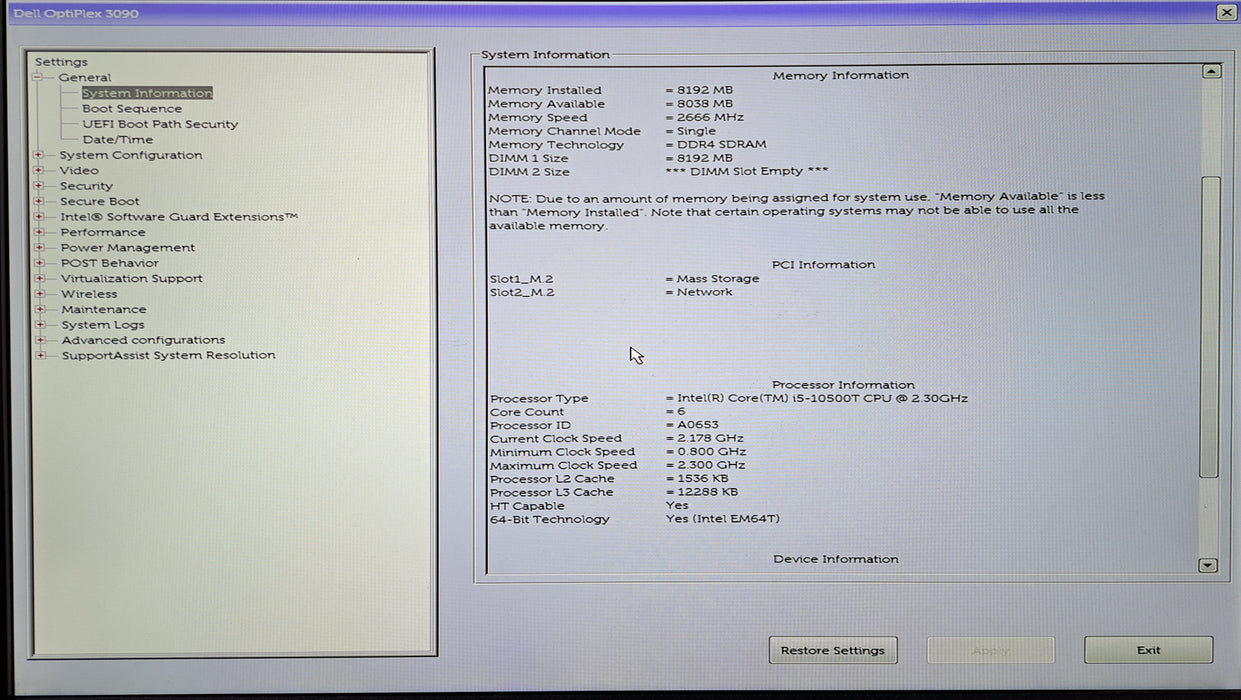The image size is (1241, 700).
Task: Open UEFI Boot Path Security settings
Action: (x=160, y=124)
